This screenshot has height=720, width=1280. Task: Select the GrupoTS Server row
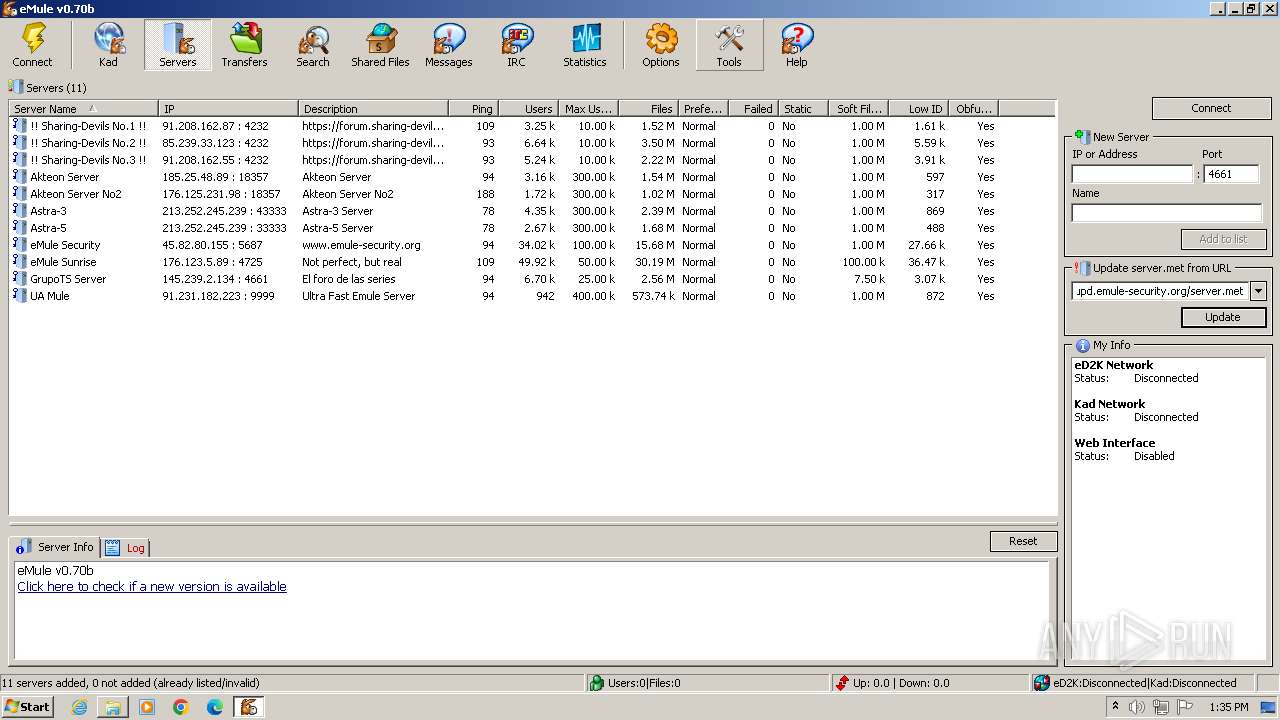coord(533,279)
